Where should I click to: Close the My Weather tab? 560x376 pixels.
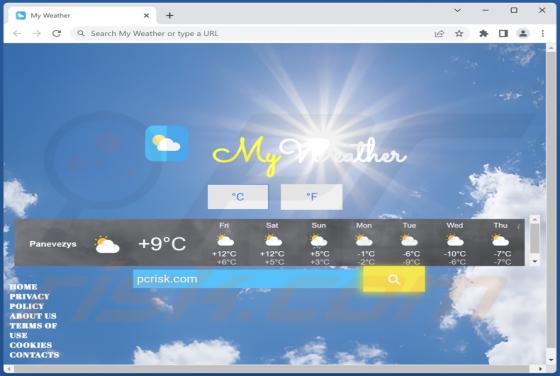146,16
